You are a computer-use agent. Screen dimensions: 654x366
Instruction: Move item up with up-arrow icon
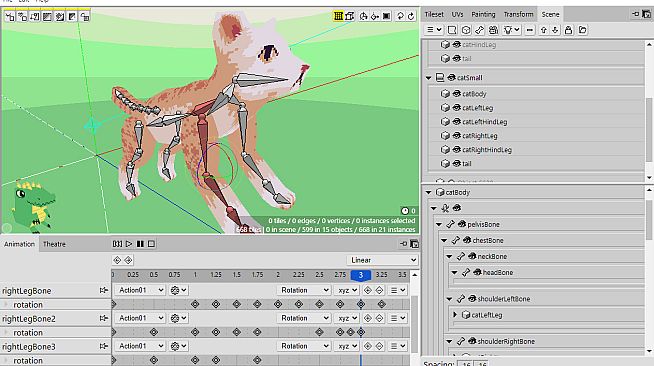point(543,30)
